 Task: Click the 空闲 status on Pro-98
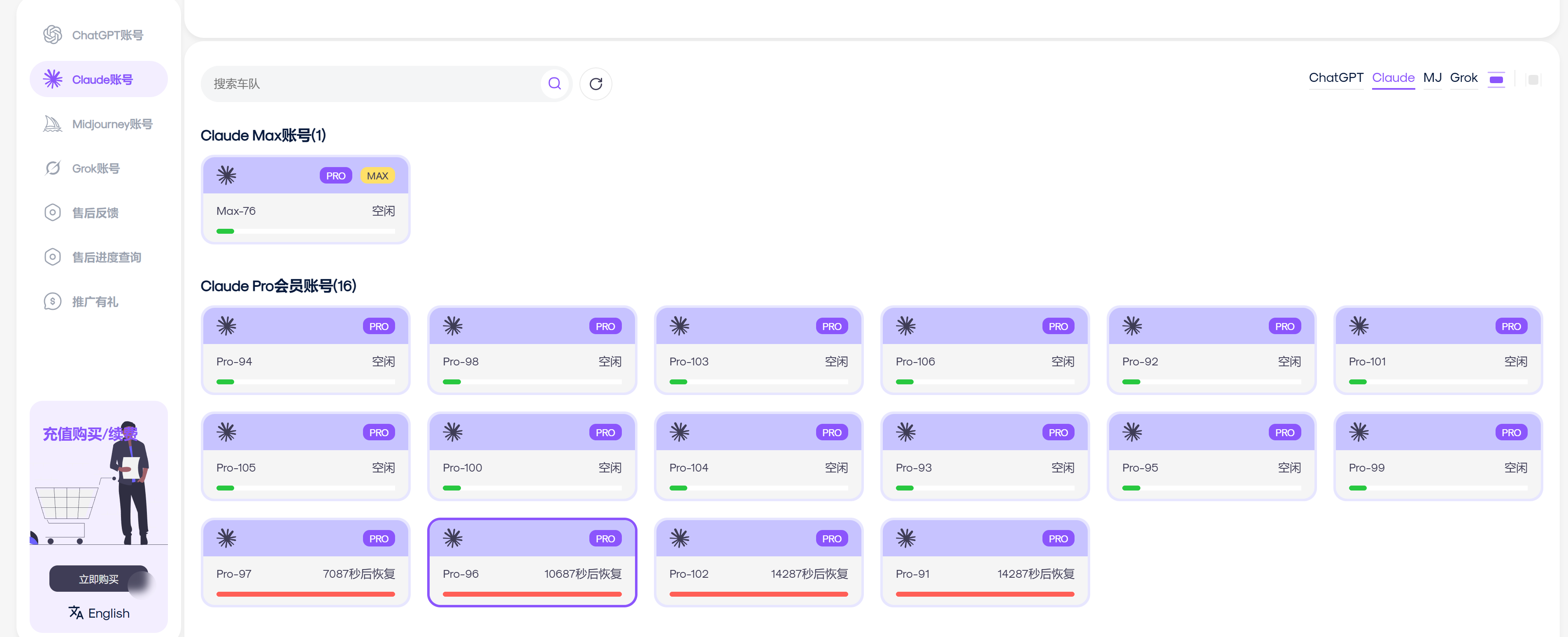tap(610, 361)
